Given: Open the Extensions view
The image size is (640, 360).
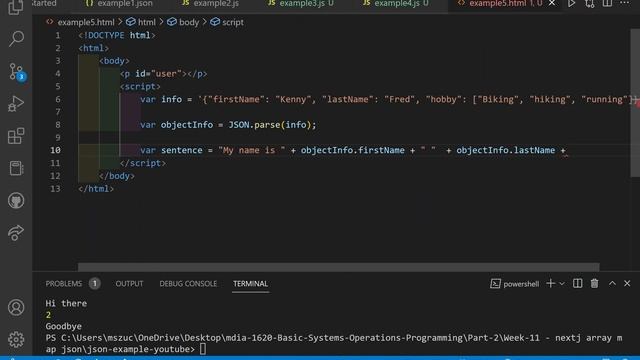Looking at the screenshot, I should click(16, 136).
